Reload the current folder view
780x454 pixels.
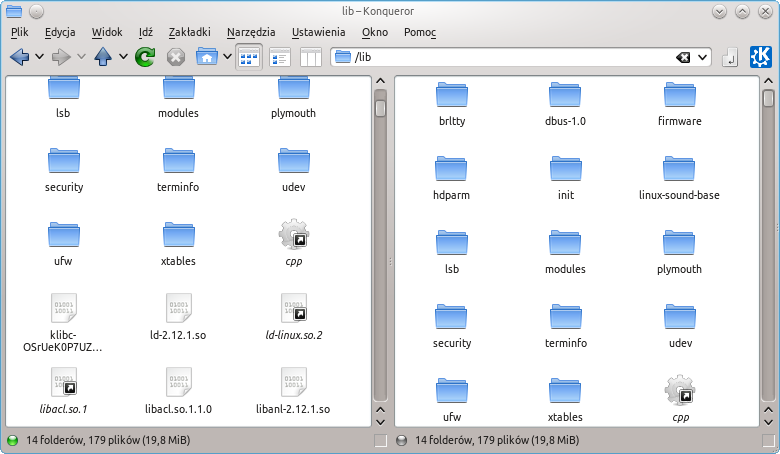coord(145,57)
